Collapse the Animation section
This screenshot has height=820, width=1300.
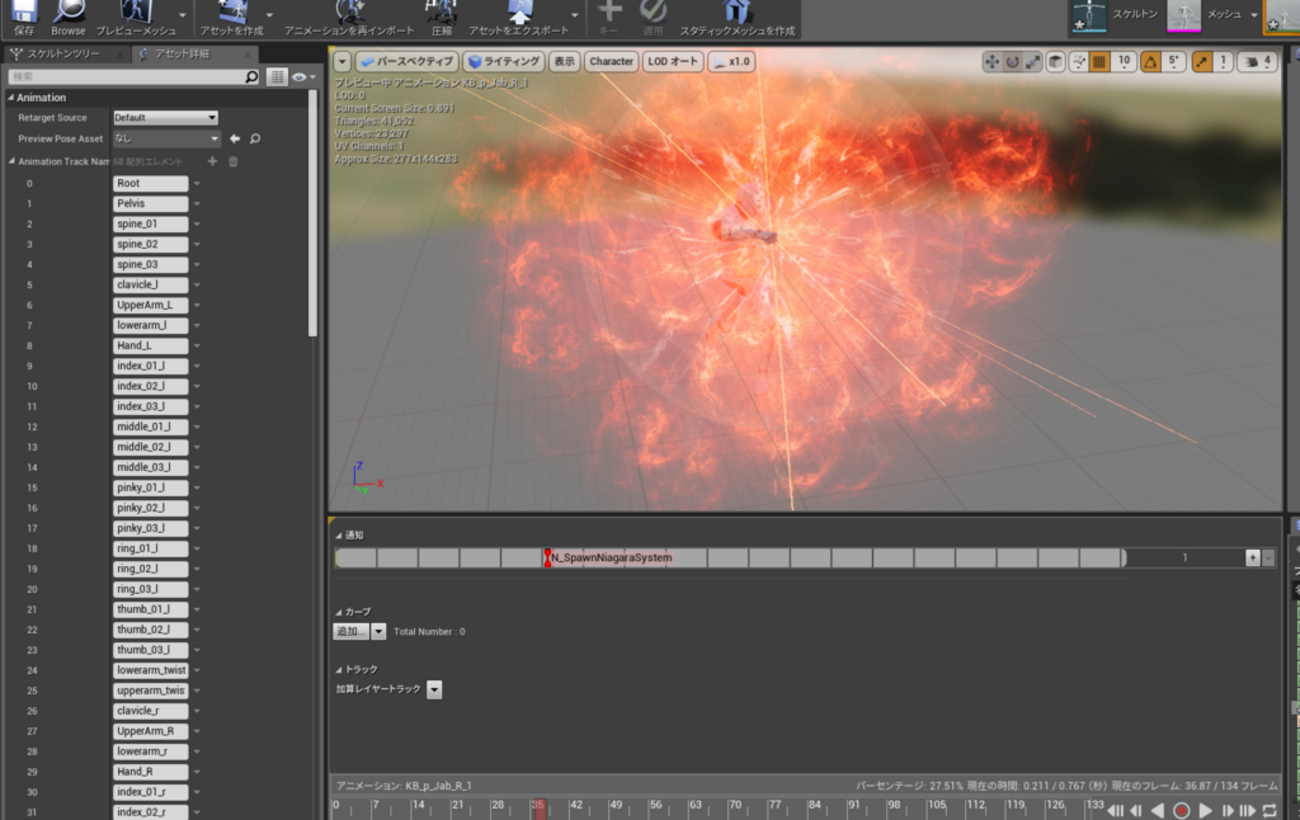(x=11, y=98)
